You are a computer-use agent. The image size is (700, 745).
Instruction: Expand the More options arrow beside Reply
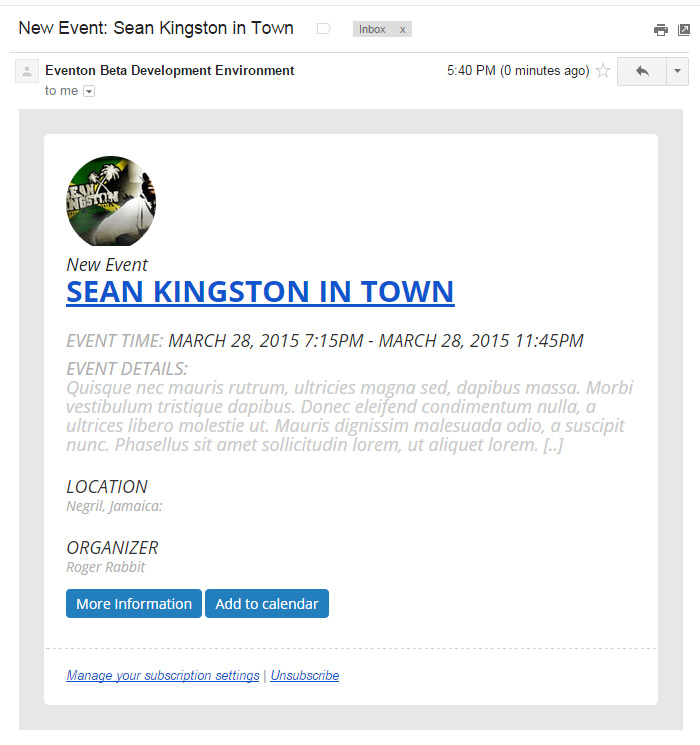678,71
